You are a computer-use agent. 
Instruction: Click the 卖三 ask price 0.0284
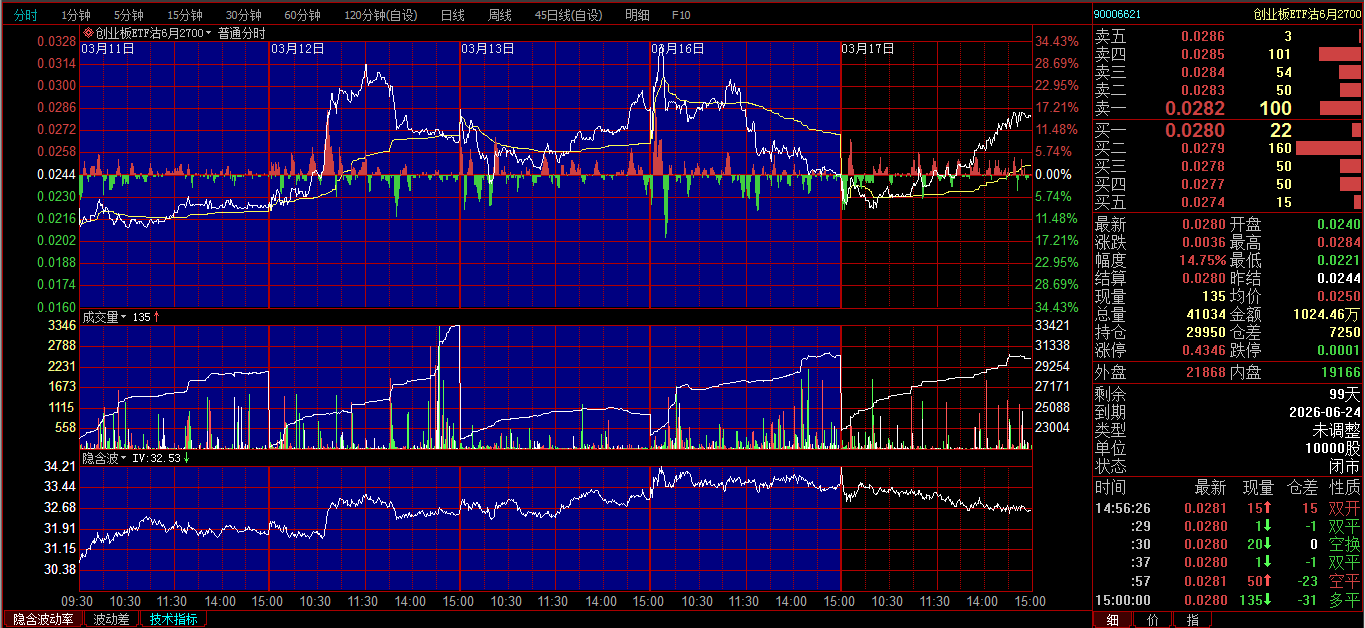1203,72
